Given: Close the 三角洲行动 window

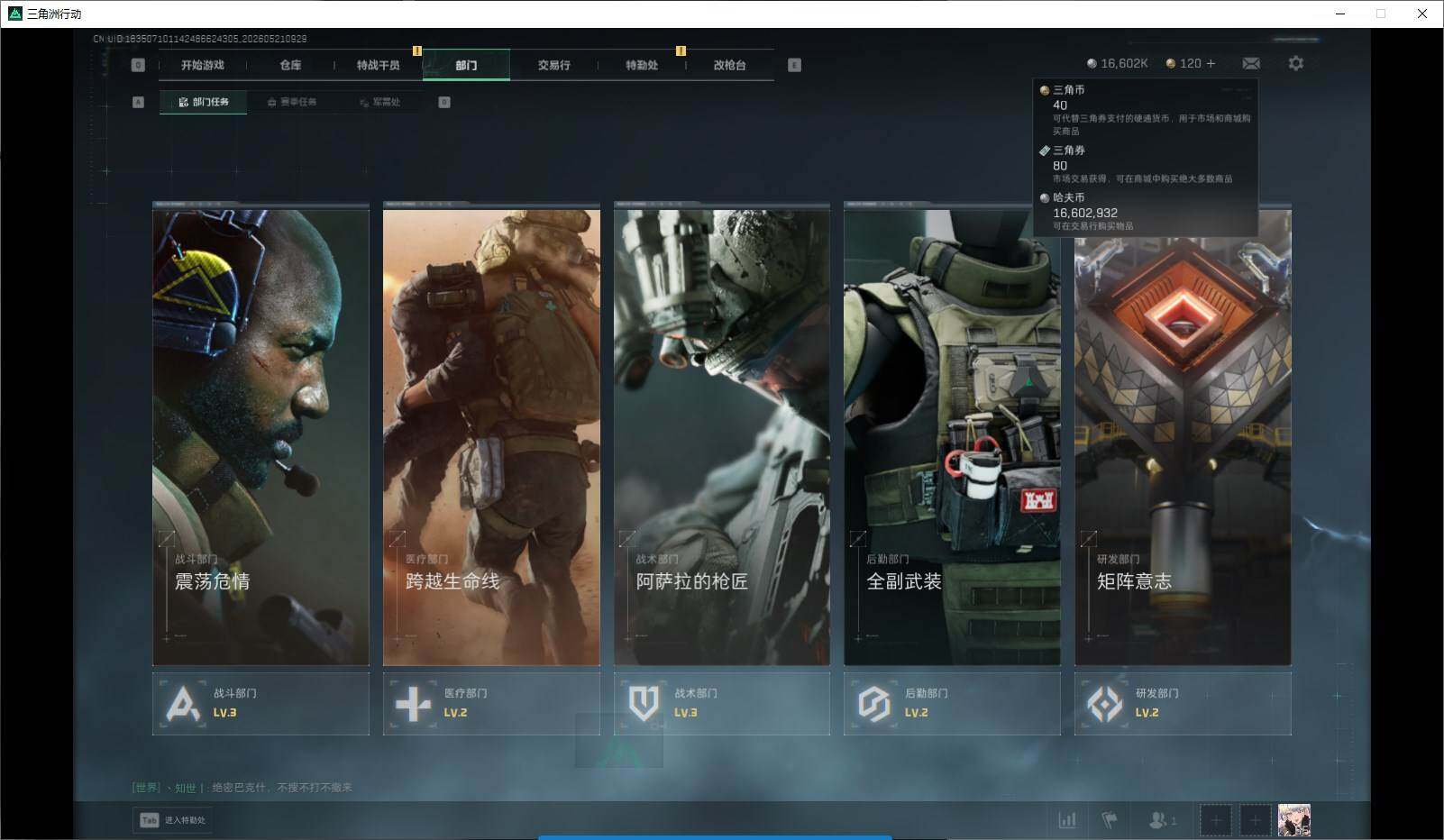Looking at the screenshot, I should [1422, 14].
